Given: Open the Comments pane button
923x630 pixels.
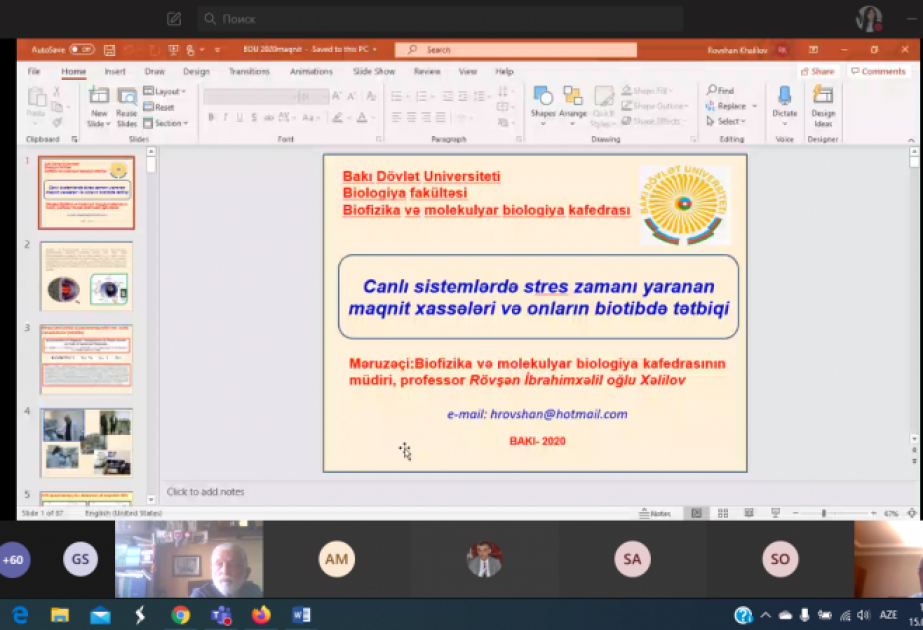Looking at the screenshot, I should pos(878,71).
